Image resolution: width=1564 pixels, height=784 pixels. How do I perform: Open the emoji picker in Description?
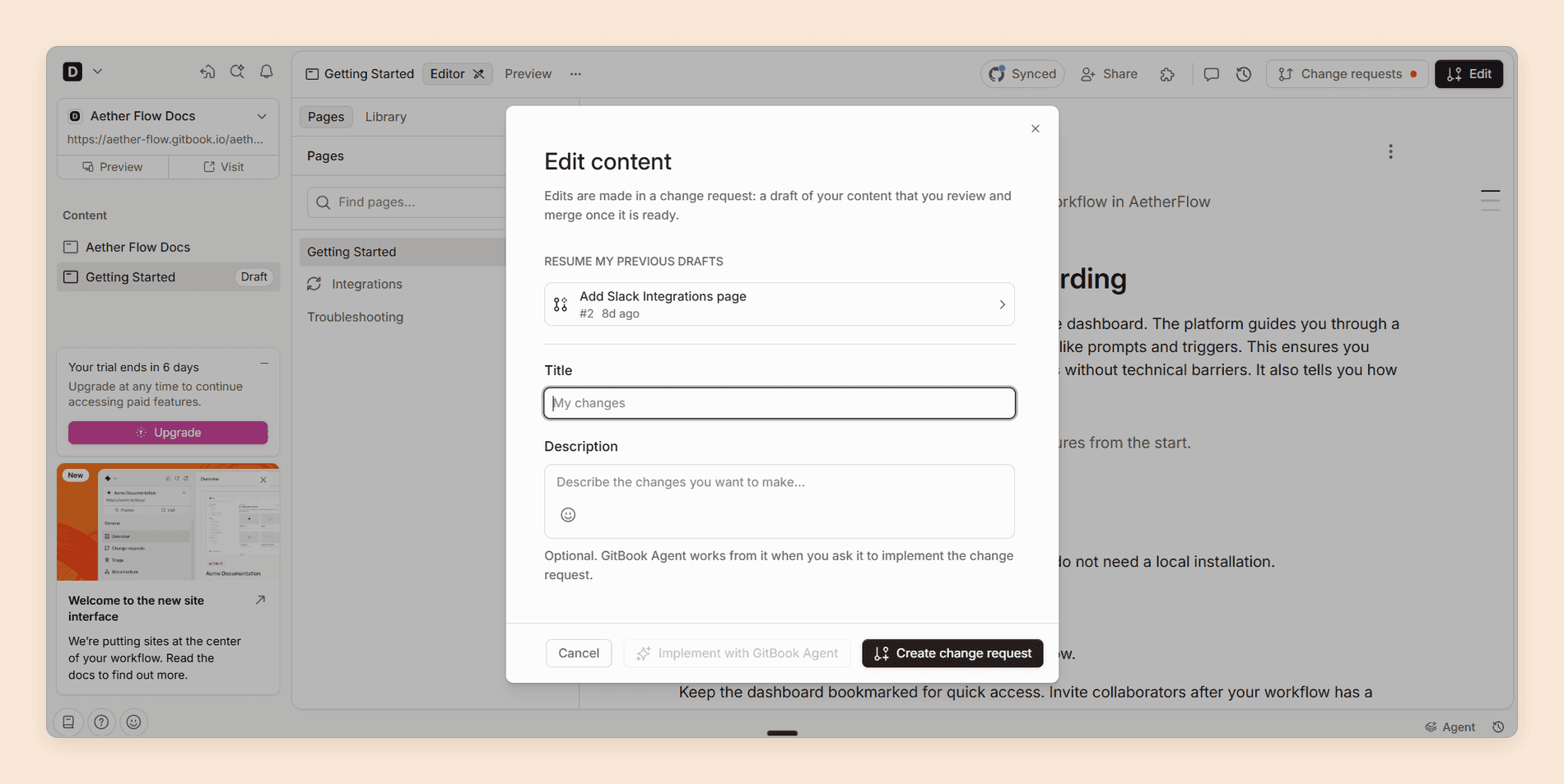pos(568,515)
